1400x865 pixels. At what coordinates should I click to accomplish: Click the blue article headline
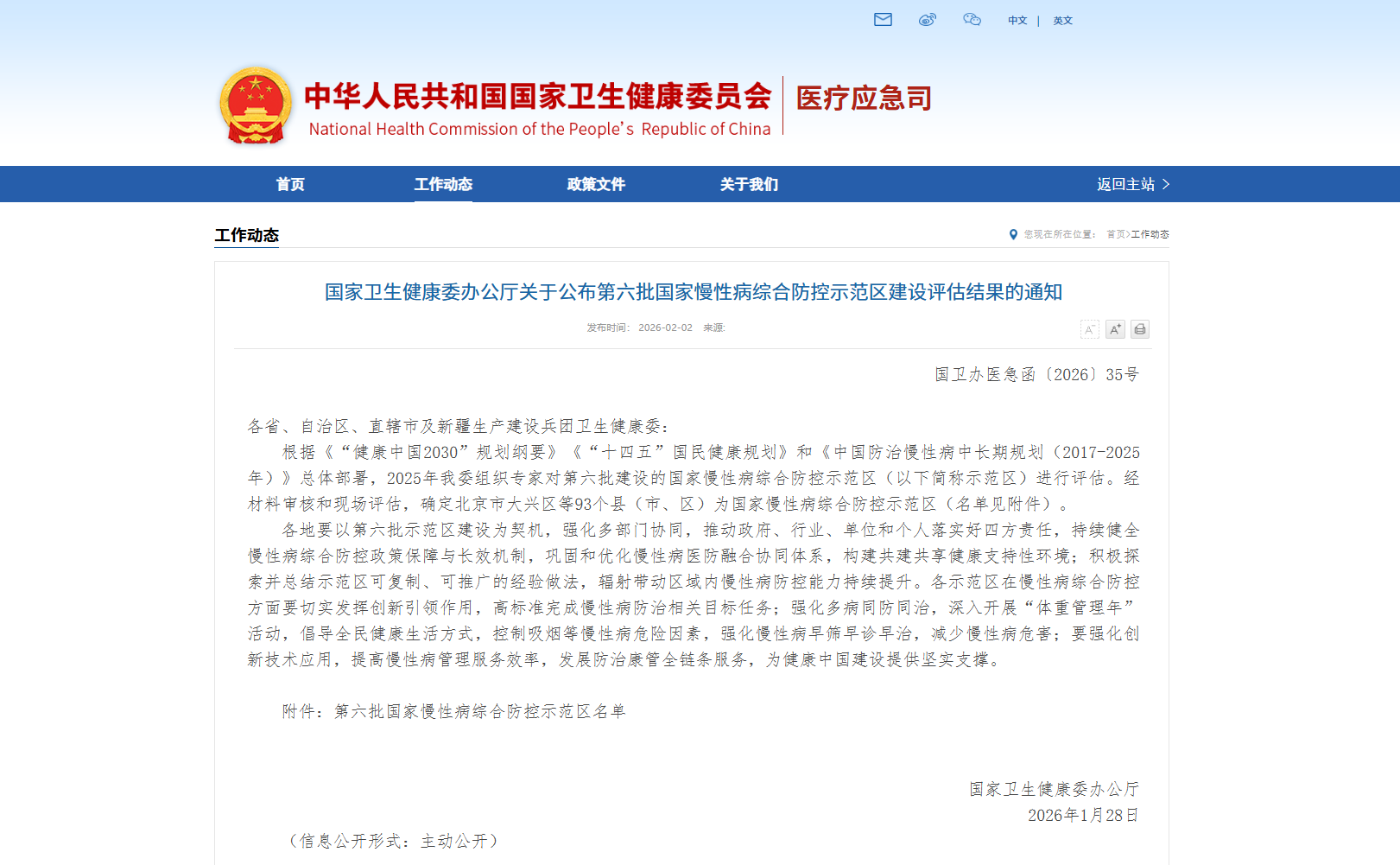click(x=693, y=292)
